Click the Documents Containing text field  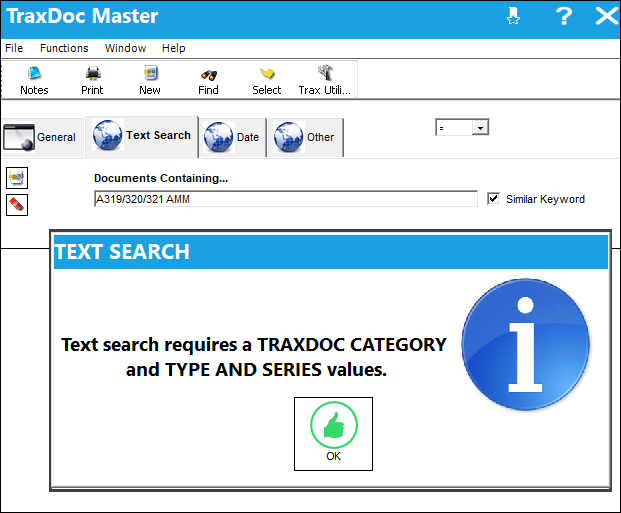[286, 199]
